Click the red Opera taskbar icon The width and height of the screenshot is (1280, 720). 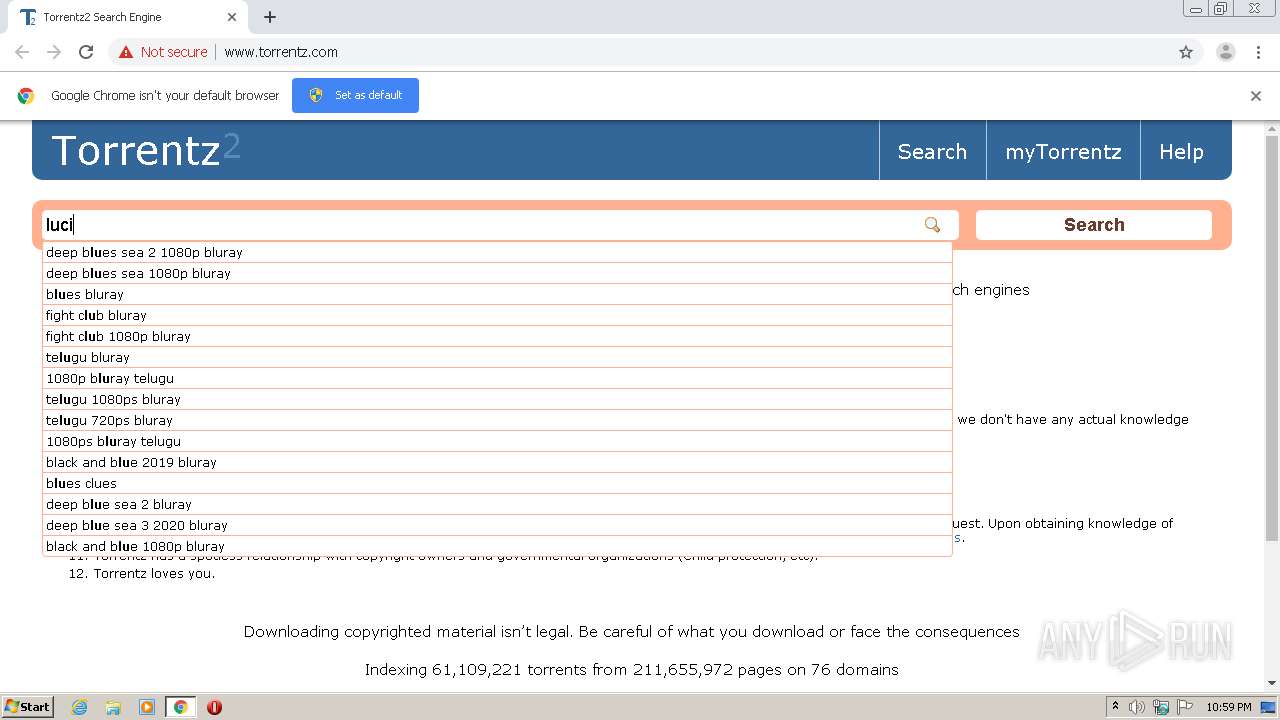214,707
